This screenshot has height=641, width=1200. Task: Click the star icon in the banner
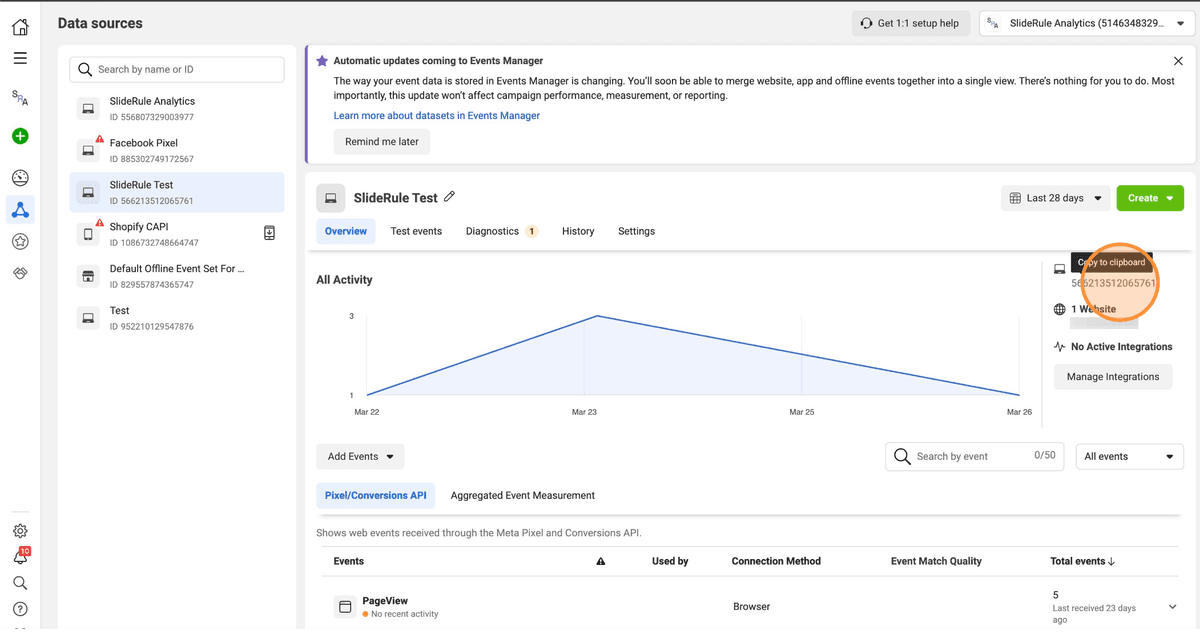click(x=322, y=61)
